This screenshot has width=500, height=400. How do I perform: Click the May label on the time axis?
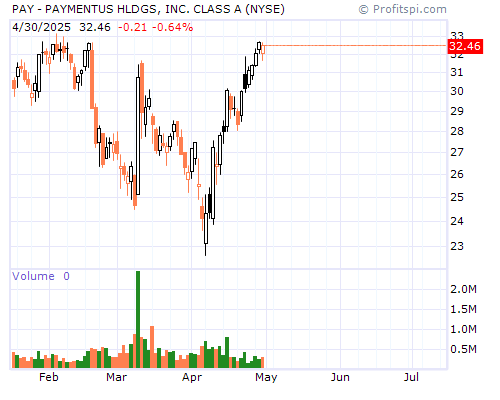pos(266,378)
